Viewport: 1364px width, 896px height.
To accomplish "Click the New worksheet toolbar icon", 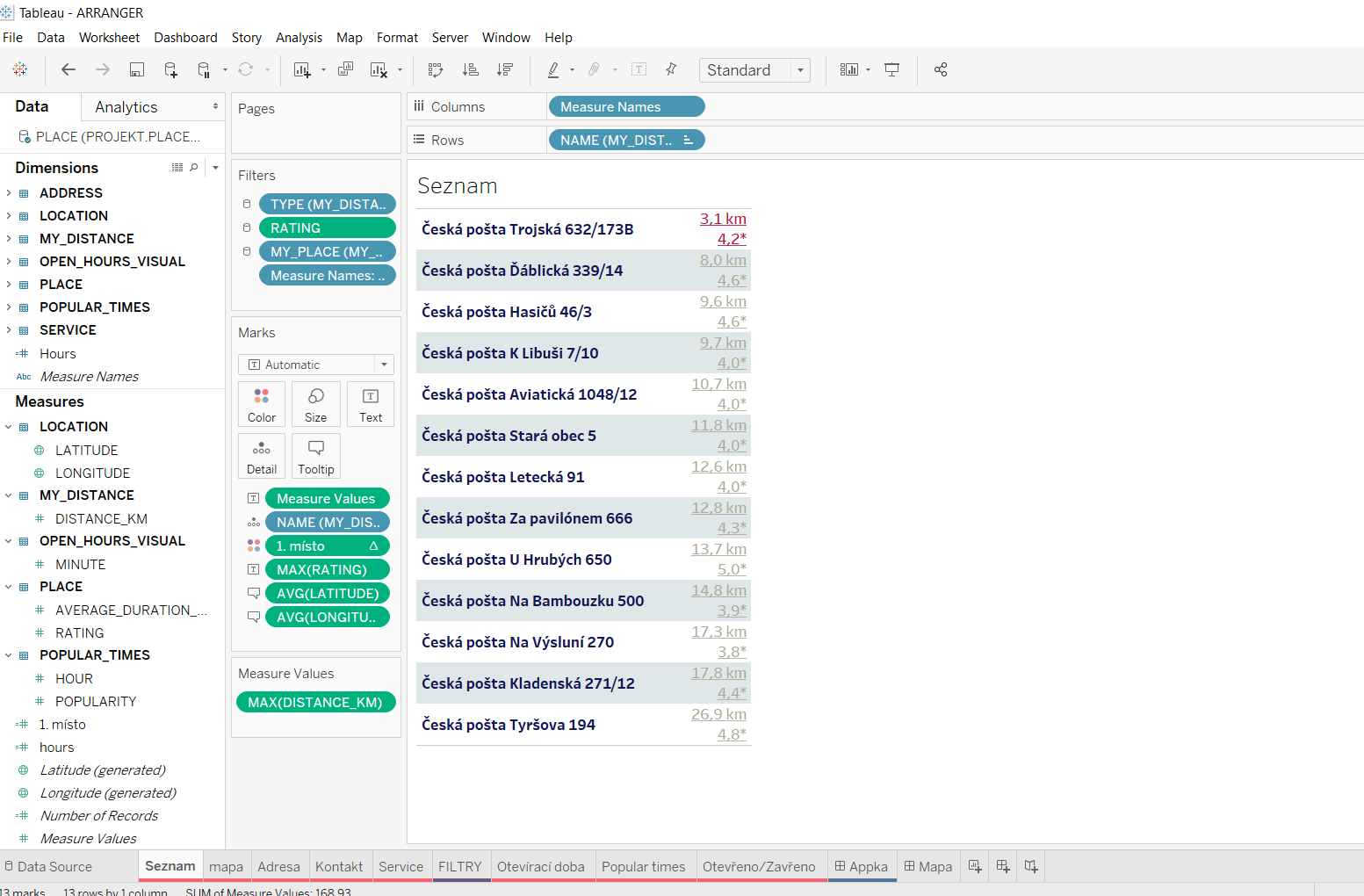I will [x=302, y=69].
